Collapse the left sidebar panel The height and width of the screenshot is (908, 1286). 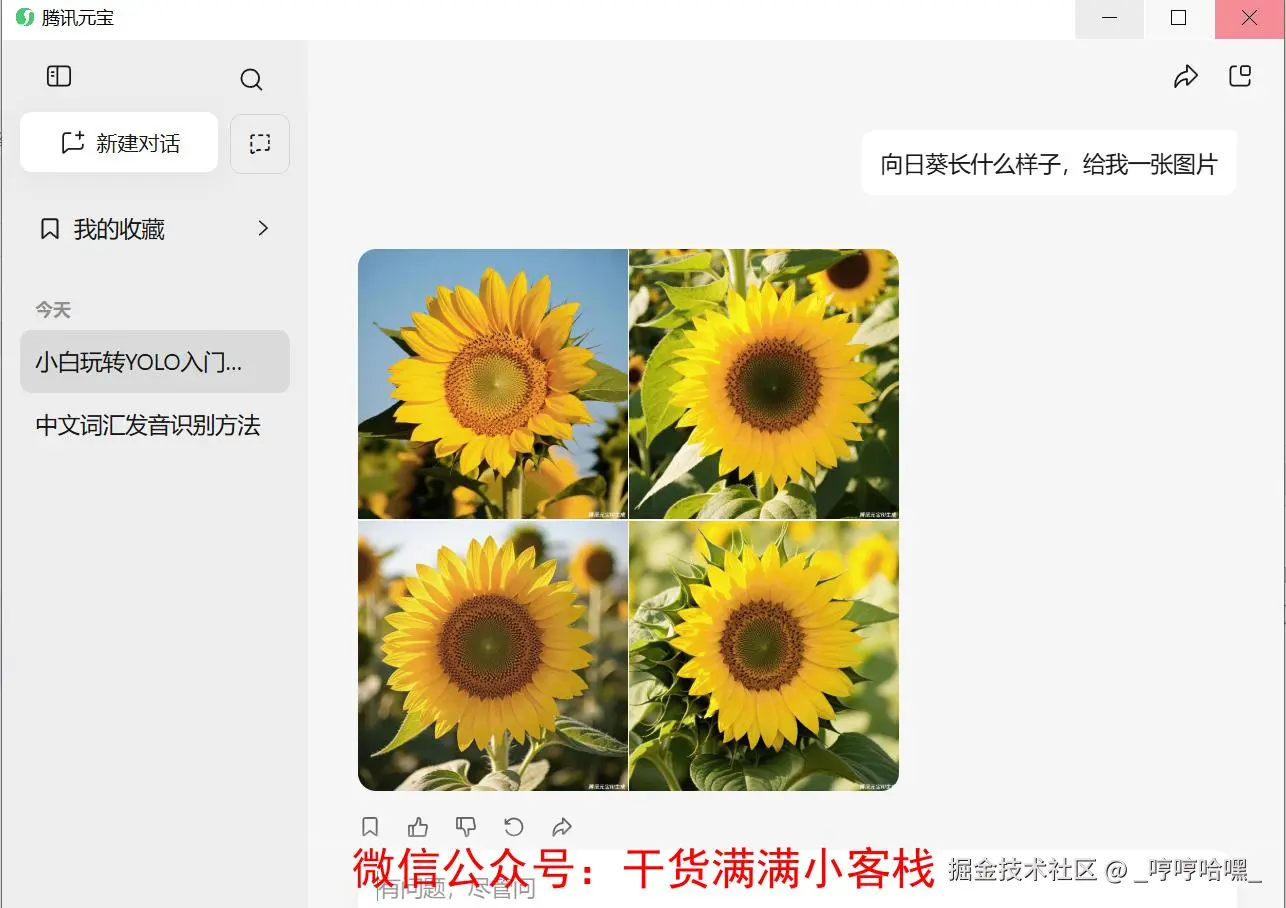click(x=58, y=75)
